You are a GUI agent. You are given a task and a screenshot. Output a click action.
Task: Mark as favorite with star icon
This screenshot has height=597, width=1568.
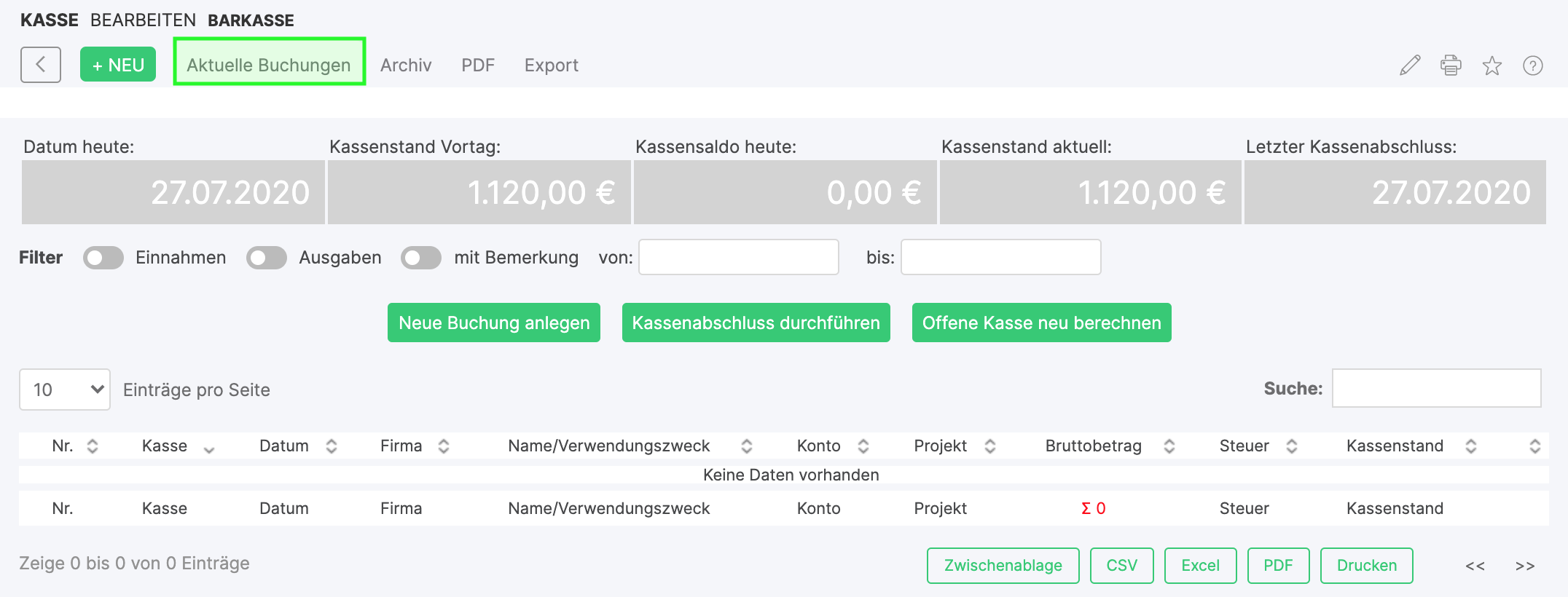tap(1491, 66)
